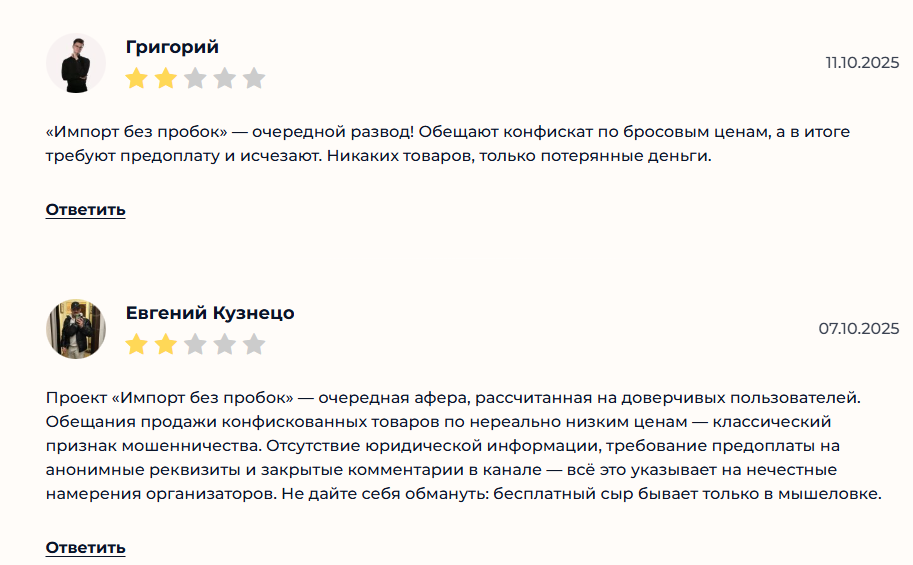Click the fourth star in Григорий's rating
The height and width of the screenshot is (565, 913).
(225, 78)
